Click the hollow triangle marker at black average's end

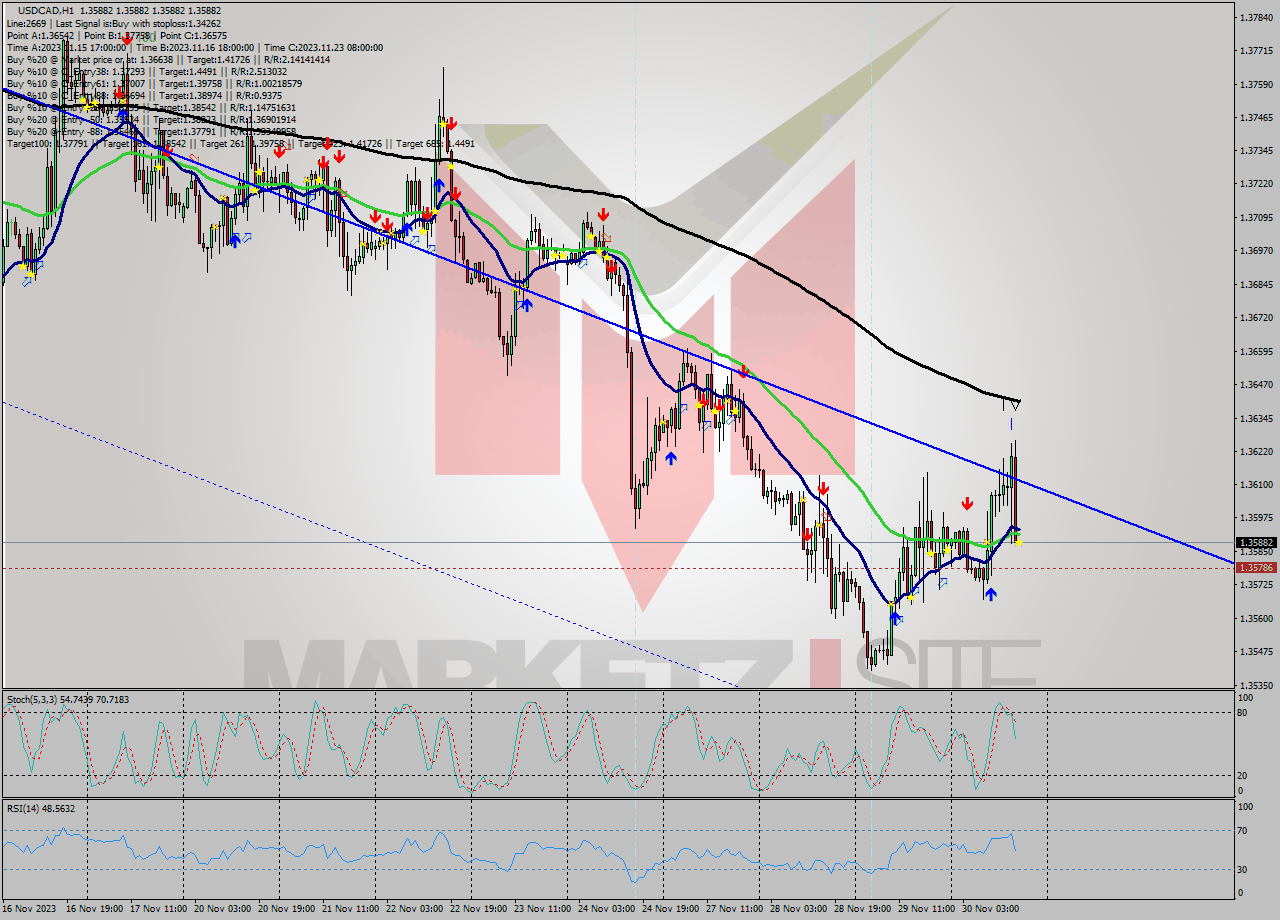pyautogui.click(x=1015, y=404)
